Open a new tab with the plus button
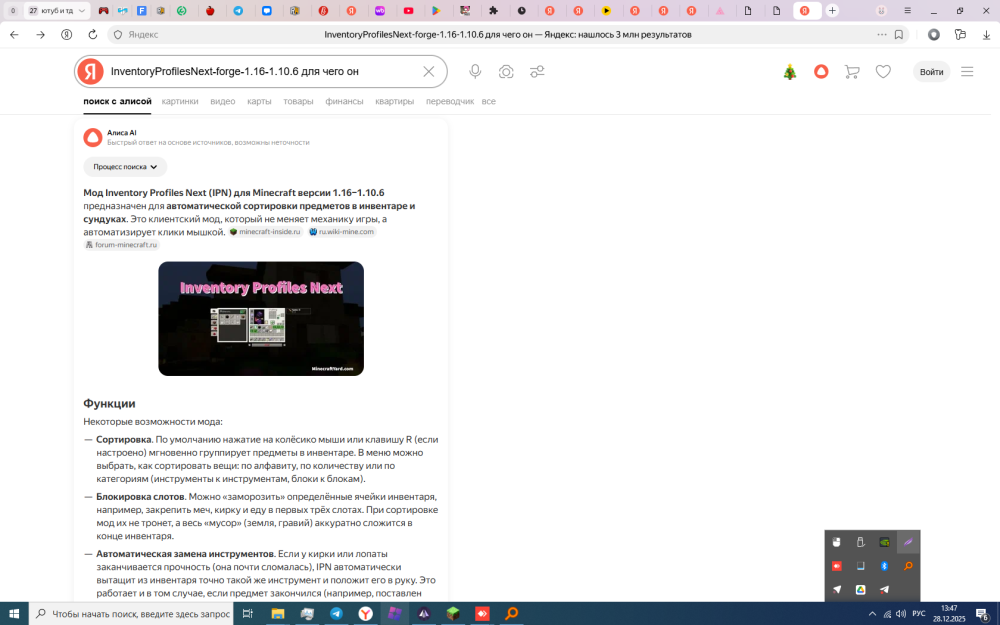The image size is (1000, 625). coord(832,11)
